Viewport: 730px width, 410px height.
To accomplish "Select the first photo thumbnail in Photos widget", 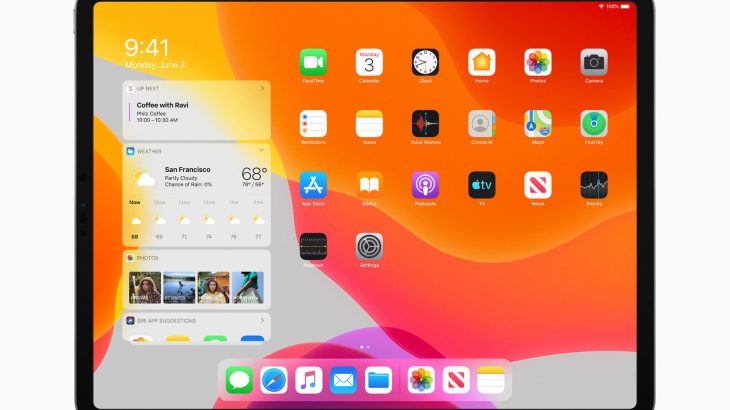I will pyautogui.click(x=145, y=288).
